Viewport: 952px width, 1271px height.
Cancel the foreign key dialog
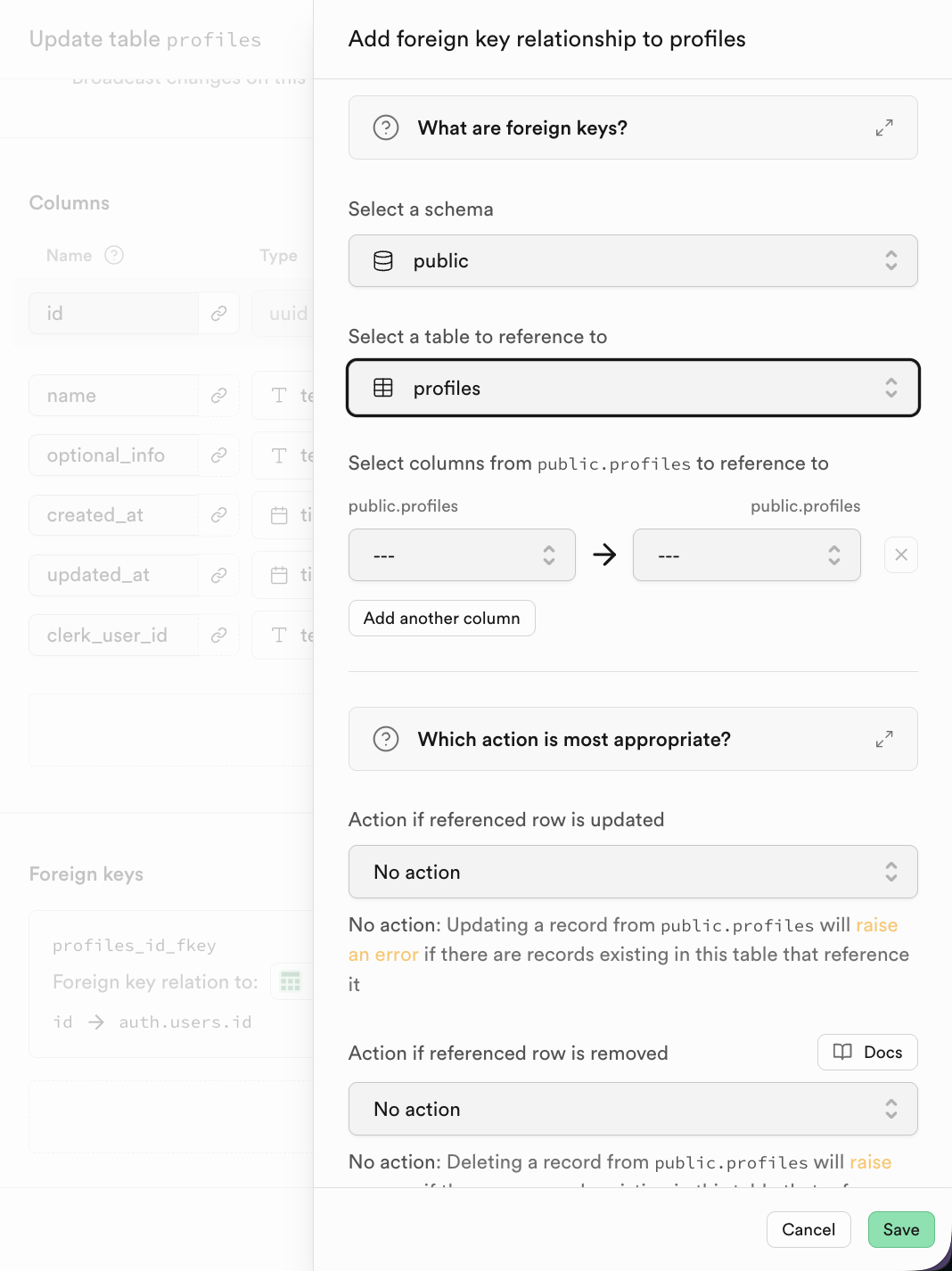click(808, 1230)
